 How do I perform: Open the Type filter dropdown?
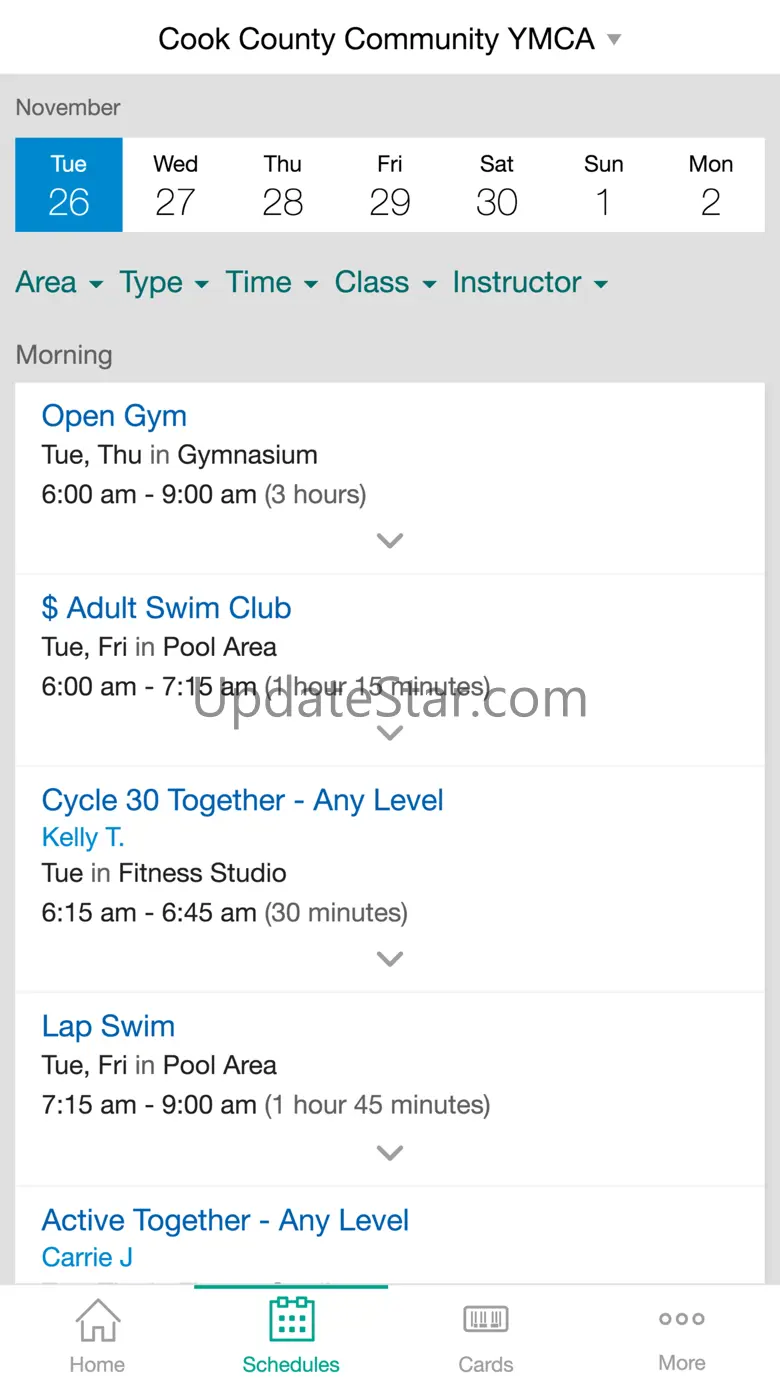tap(164, 283)
